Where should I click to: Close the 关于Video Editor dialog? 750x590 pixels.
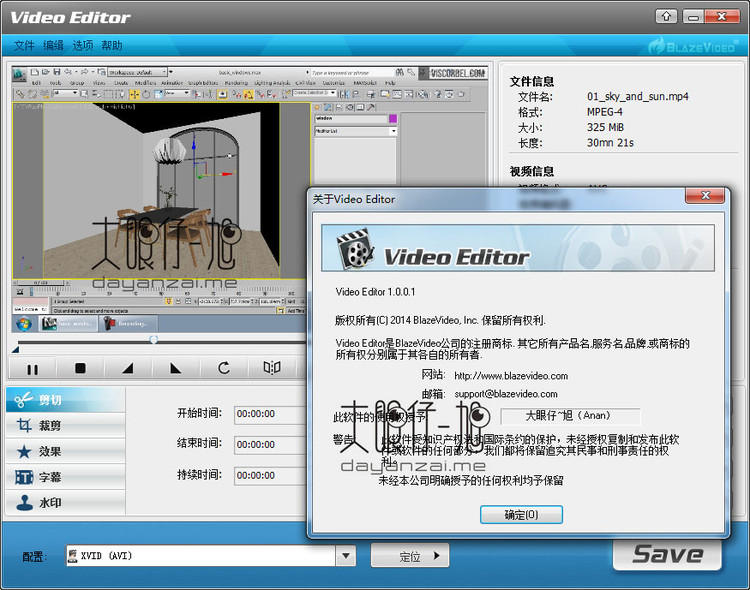pos(705,195)
